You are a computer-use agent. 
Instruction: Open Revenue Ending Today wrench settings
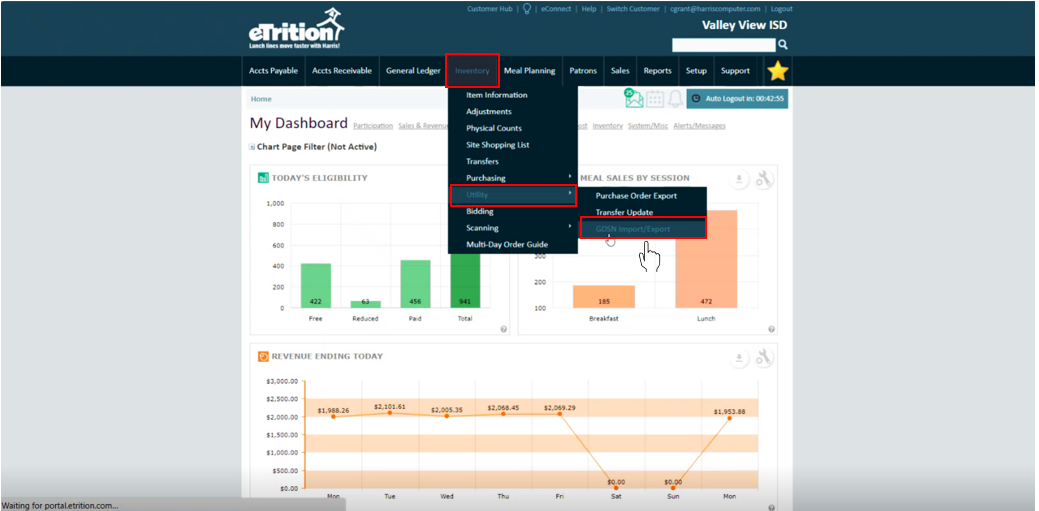tap(765, 357)
